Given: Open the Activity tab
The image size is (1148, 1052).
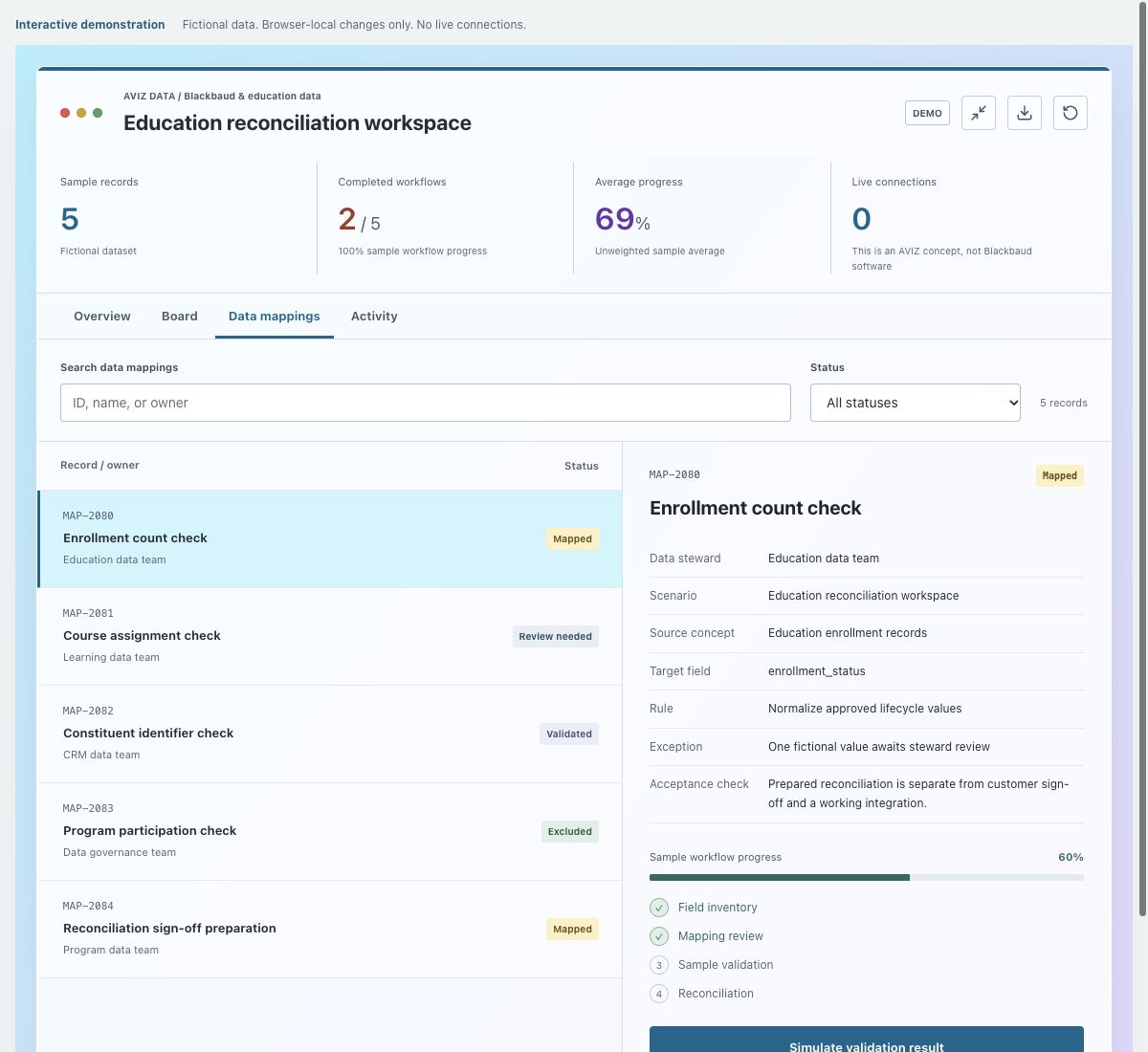Looking at the screenshot, I should pyautogui.click(x=374, y=317).
